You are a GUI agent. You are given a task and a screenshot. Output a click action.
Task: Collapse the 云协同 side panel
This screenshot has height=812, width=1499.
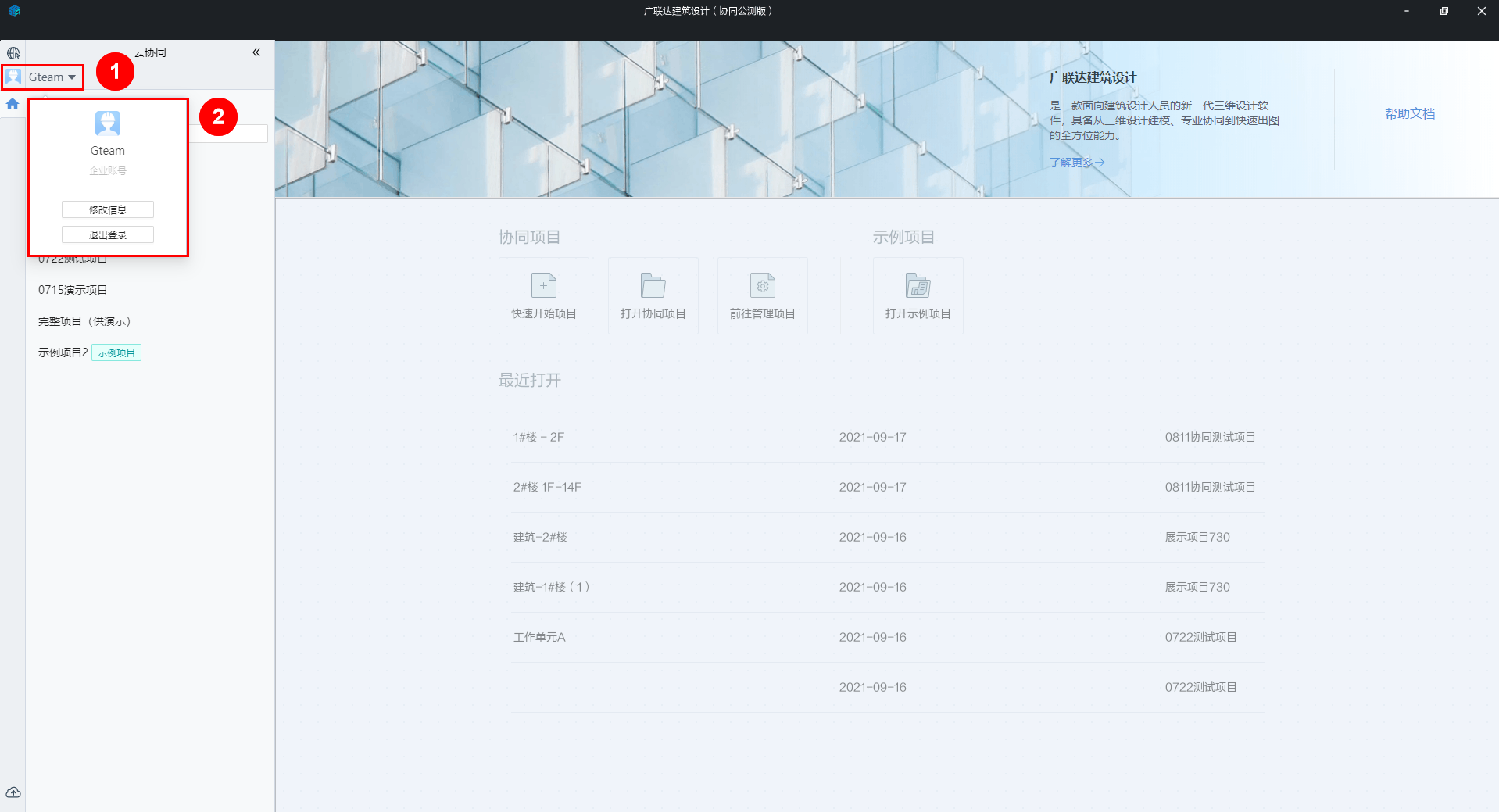point(256,52)
